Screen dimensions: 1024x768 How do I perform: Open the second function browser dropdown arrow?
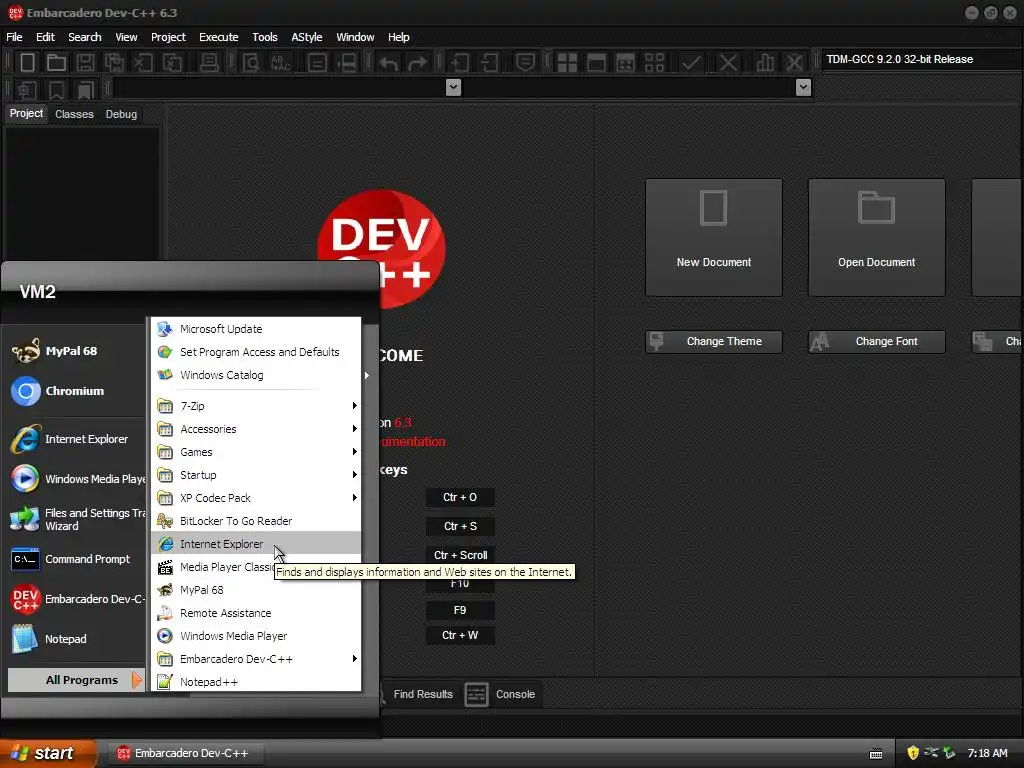(804, 88)
